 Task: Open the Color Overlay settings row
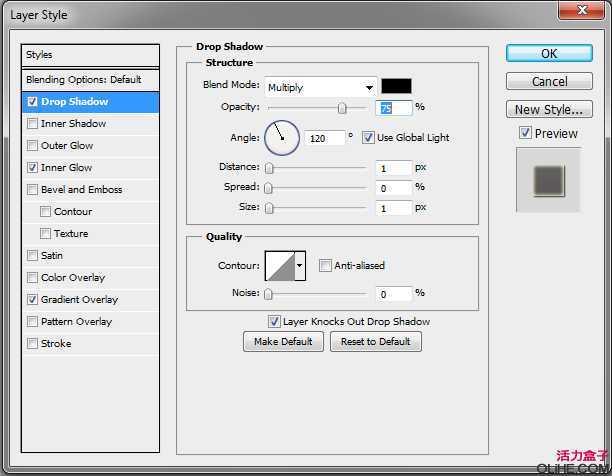point(90,277)
